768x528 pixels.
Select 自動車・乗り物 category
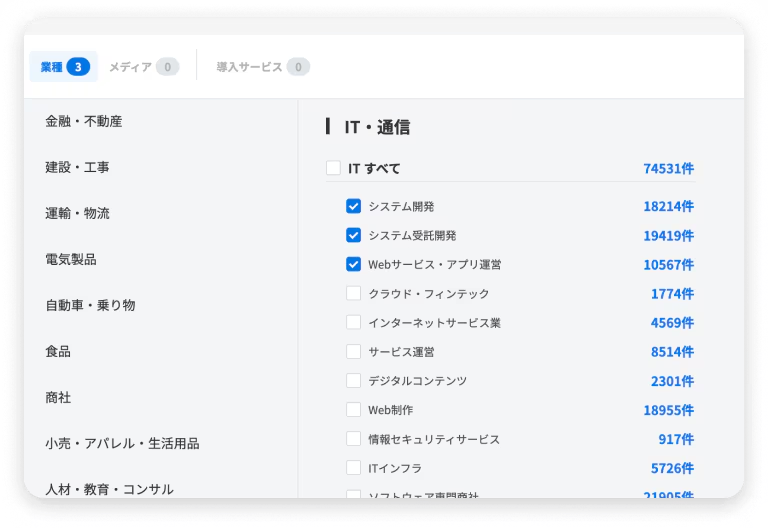coord(90,305)
